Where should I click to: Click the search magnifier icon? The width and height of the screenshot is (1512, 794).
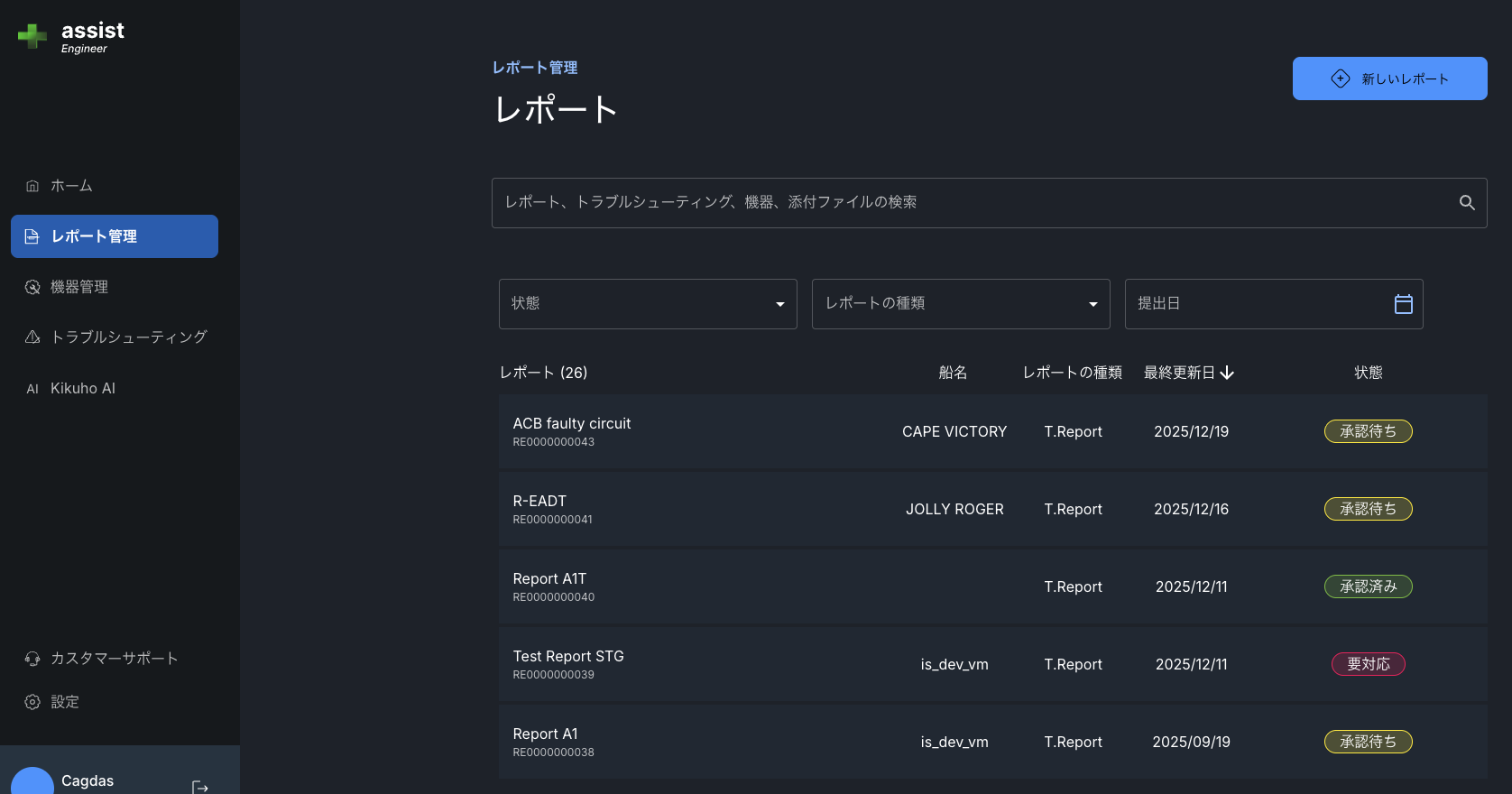(1467, 203)
